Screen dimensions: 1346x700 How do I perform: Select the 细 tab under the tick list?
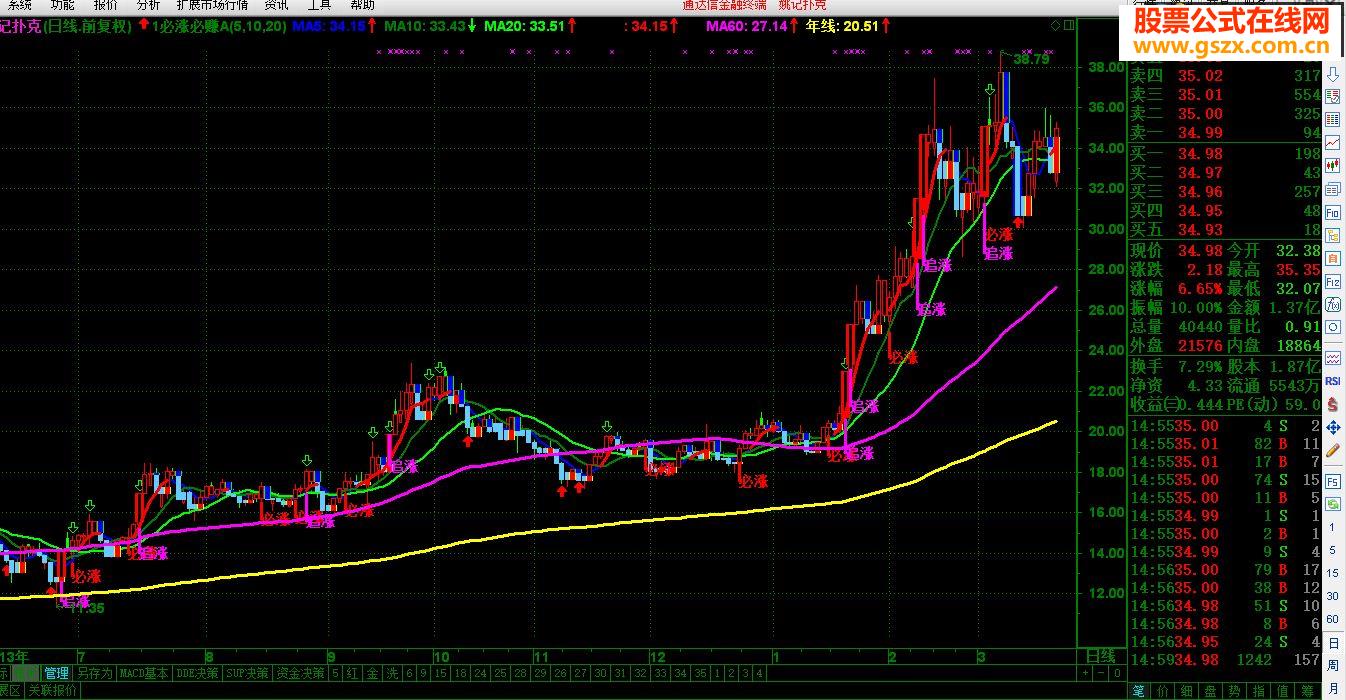coord(1187,691)
